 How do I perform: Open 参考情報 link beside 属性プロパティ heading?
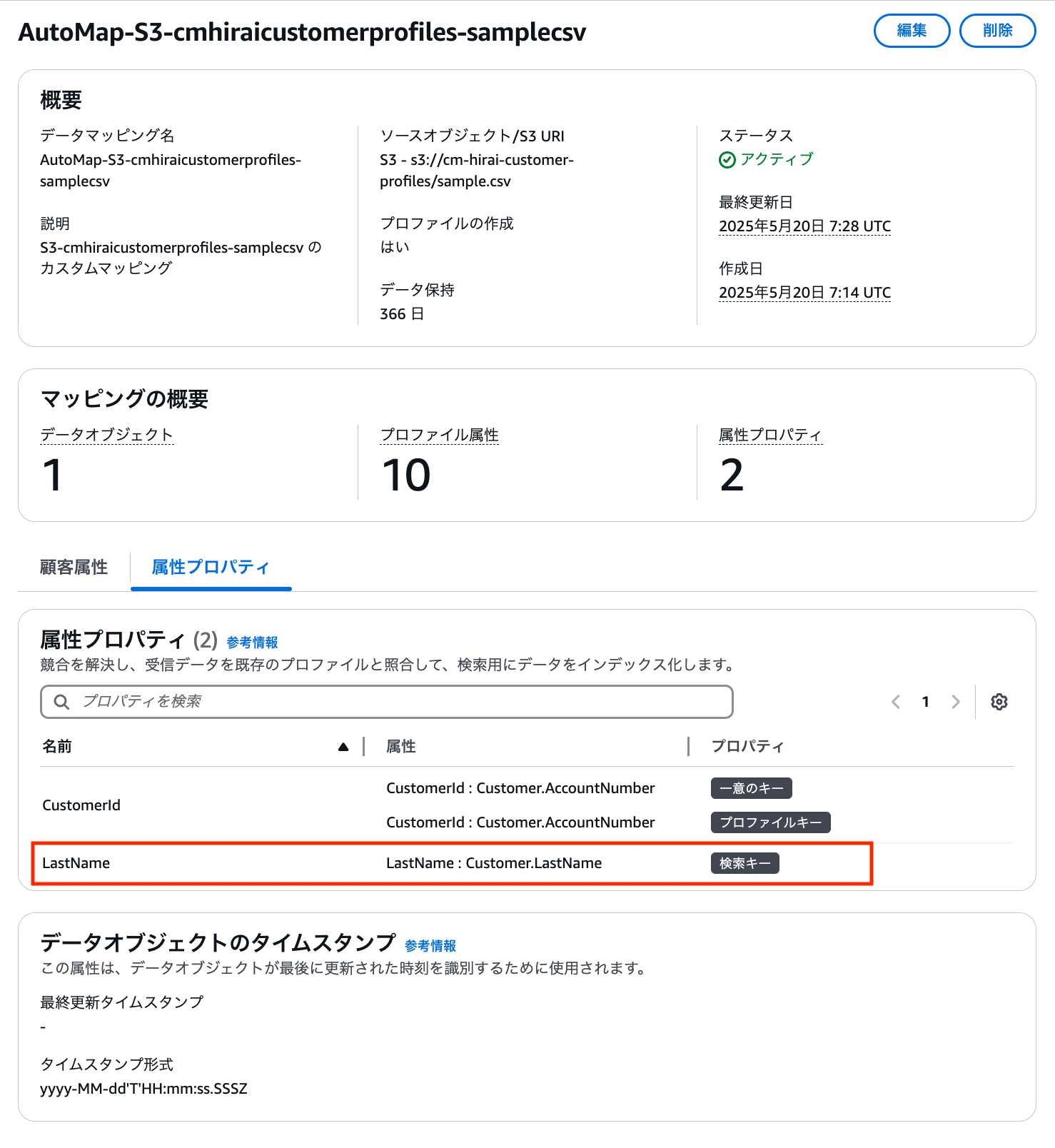coord(252,643)
